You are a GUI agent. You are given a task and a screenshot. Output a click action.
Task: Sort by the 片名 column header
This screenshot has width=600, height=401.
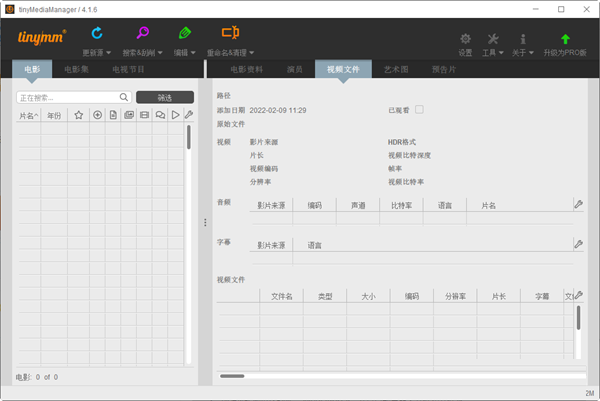coord(29,116)
